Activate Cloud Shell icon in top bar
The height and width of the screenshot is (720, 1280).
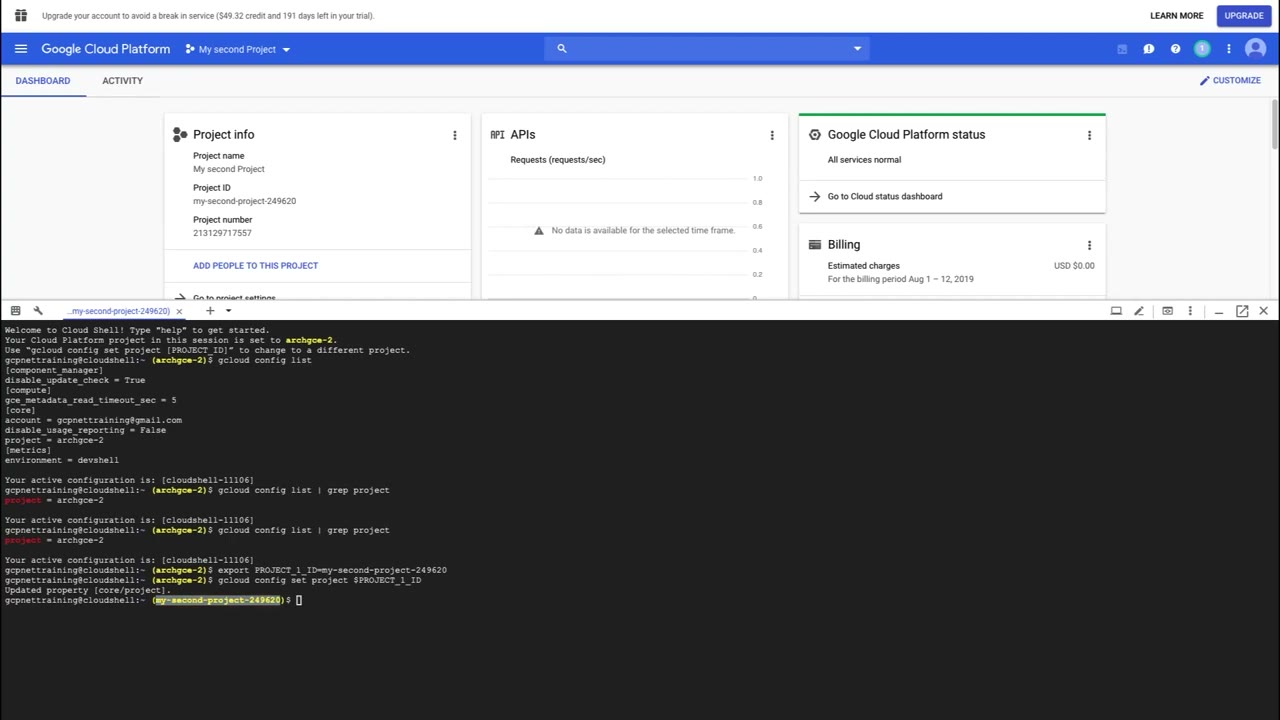(x=1122, y=49)
